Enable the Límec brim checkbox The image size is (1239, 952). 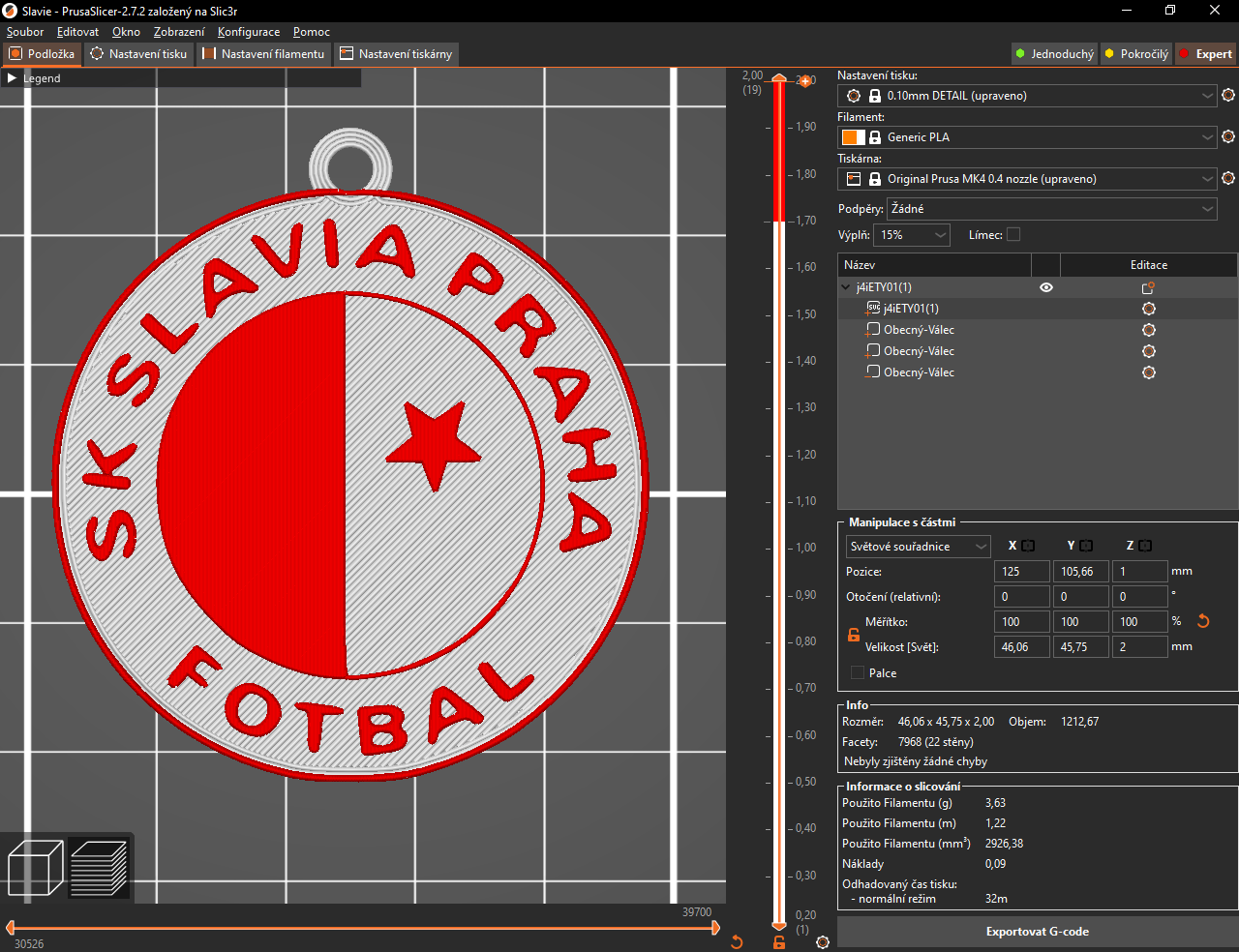(x=1013, y=234)
